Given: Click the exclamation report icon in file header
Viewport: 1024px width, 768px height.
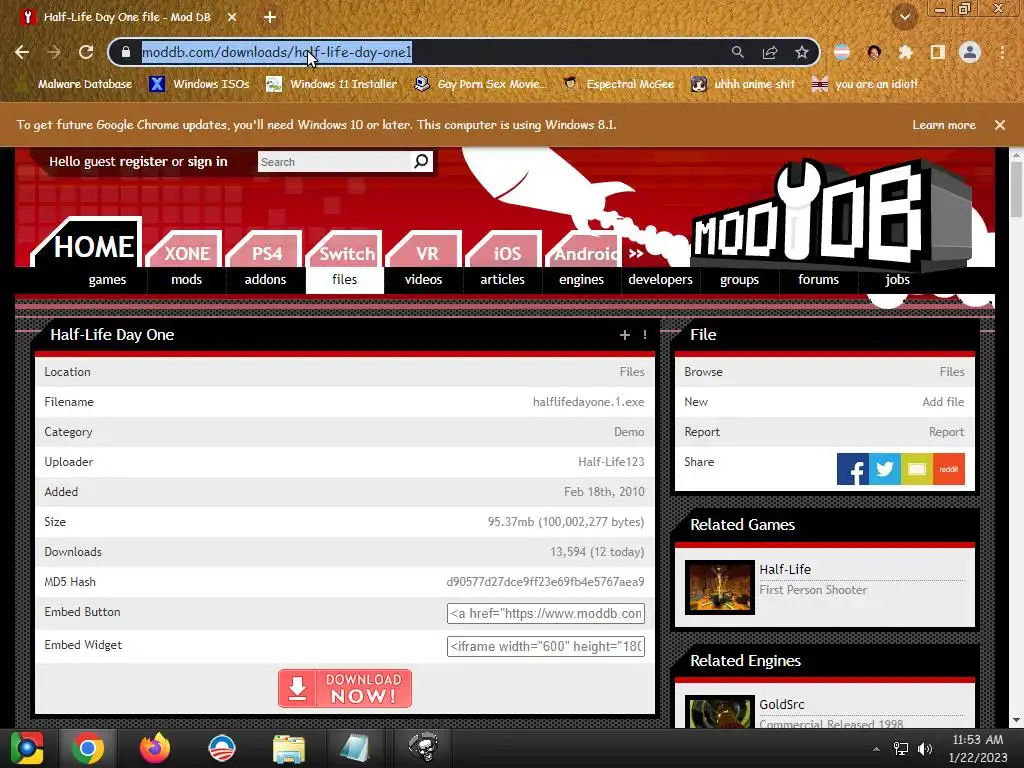Looking at the screenshot, I should [645, 335].
